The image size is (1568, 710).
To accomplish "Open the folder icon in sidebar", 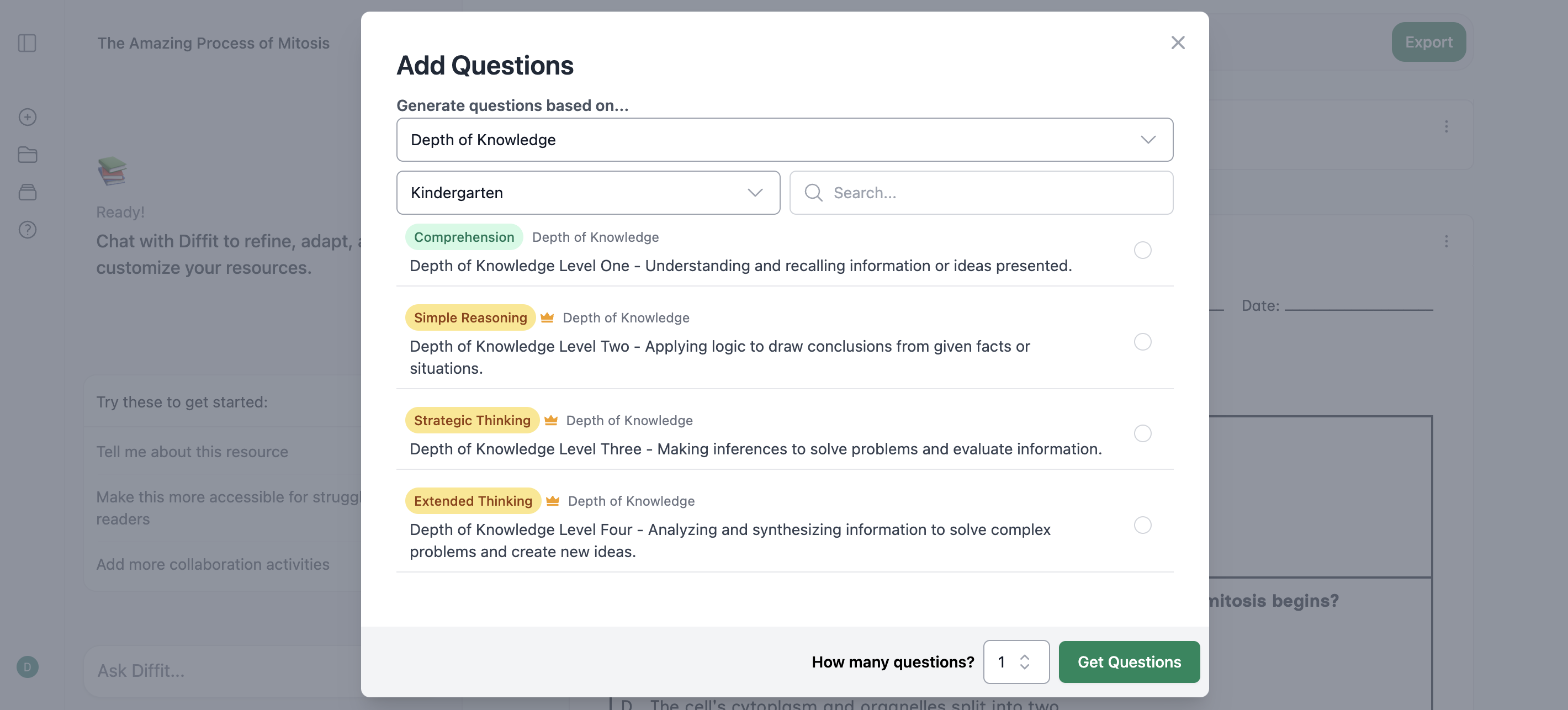I will (28, 155).
